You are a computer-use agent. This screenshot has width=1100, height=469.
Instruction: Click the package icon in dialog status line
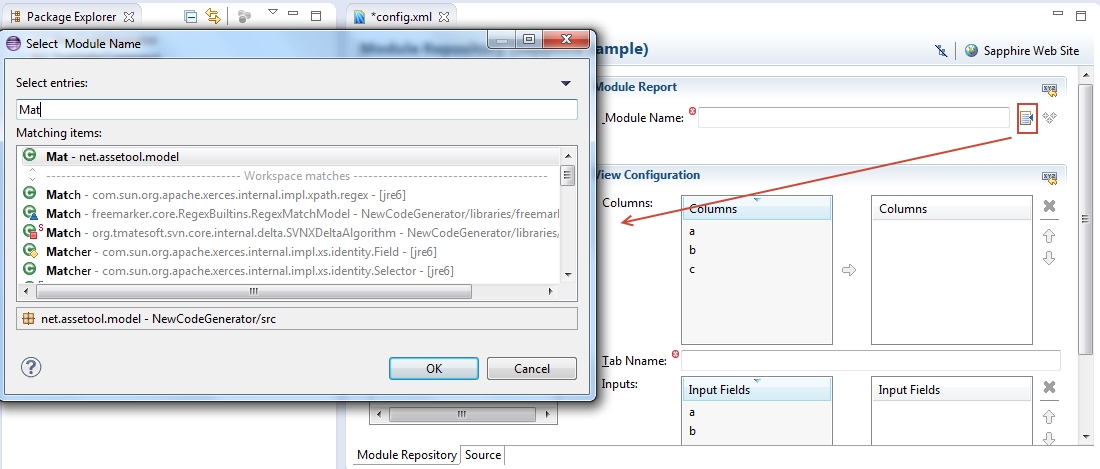point(29,318)
